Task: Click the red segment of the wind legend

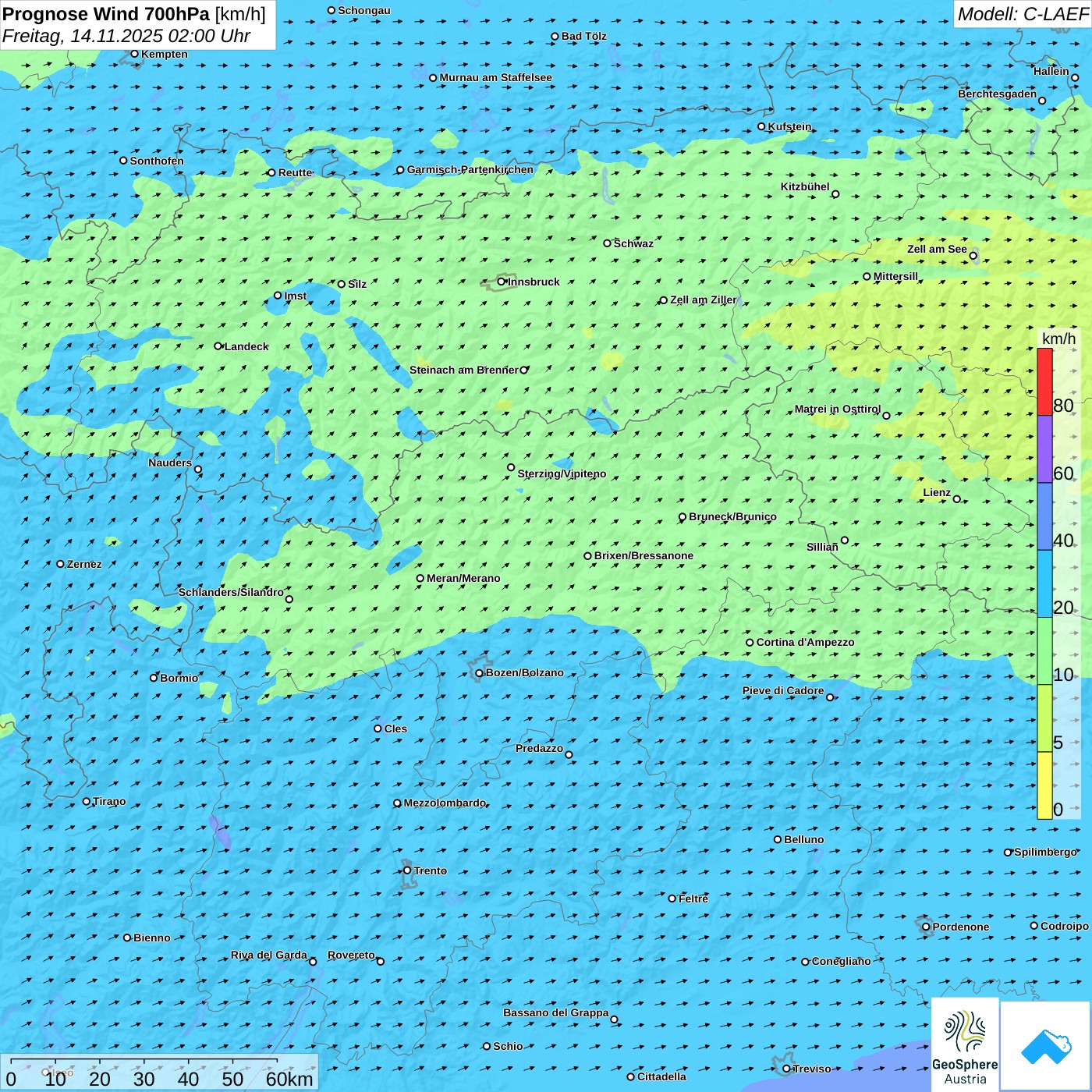Action: click(1044, 381)
